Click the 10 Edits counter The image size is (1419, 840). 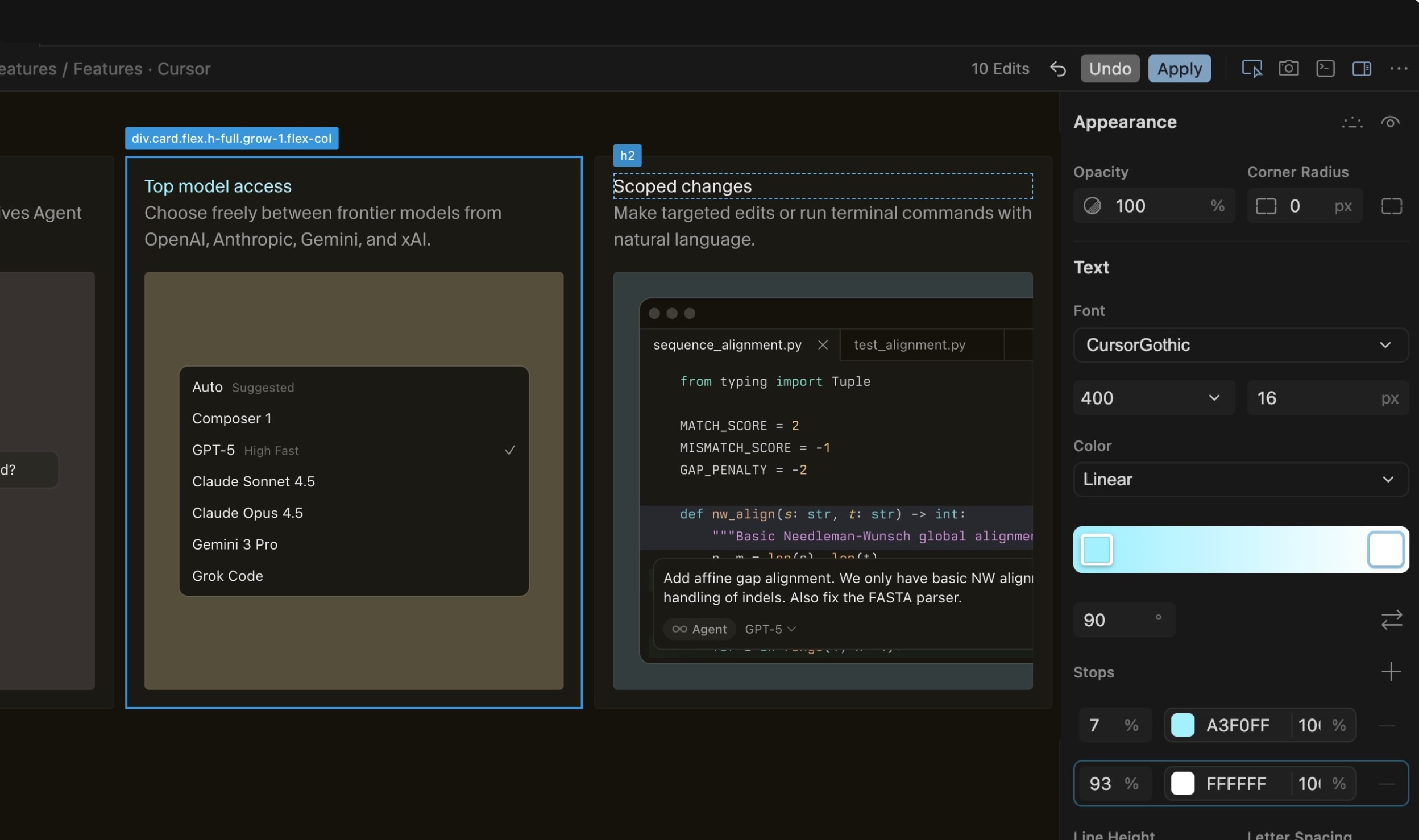pyautogui.click(x=1000, y=69)
